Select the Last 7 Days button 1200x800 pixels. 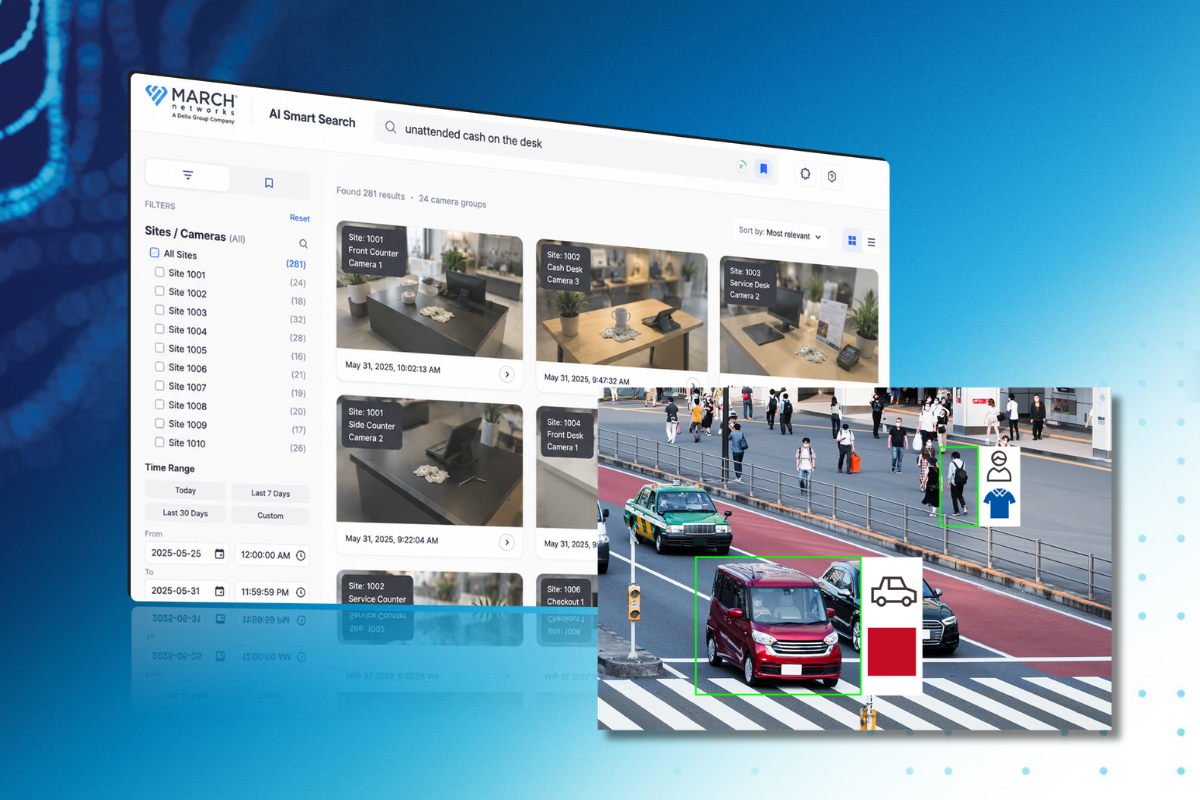[x=270, y=493]
